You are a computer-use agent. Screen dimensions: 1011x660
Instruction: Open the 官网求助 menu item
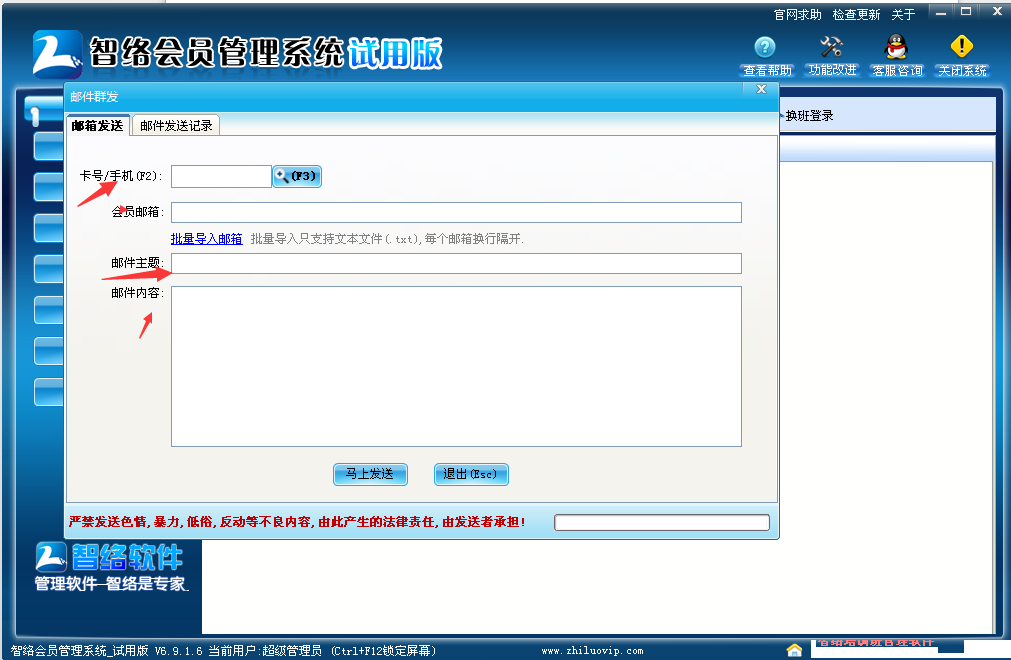click(x=798, y=15)
